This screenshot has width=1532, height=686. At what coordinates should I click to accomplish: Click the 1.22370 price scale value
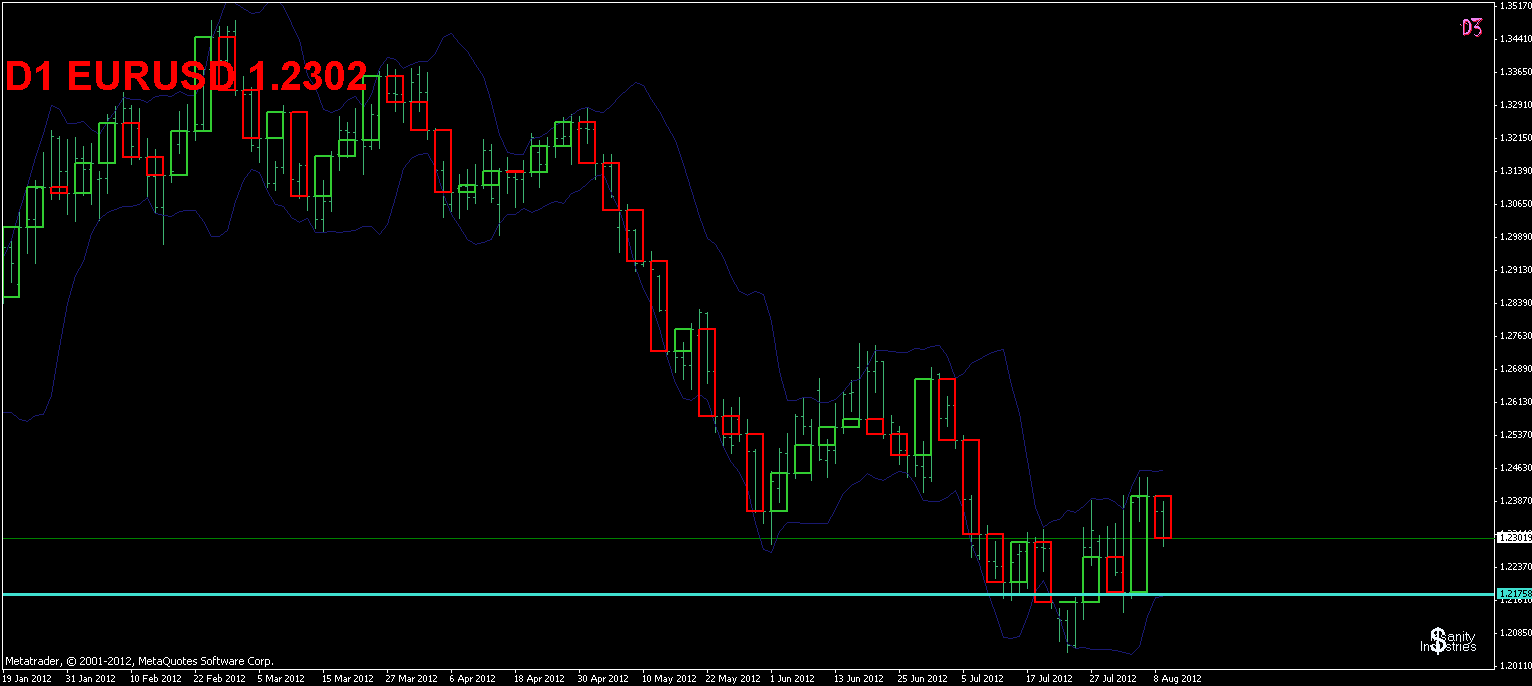pos(1516,567)
